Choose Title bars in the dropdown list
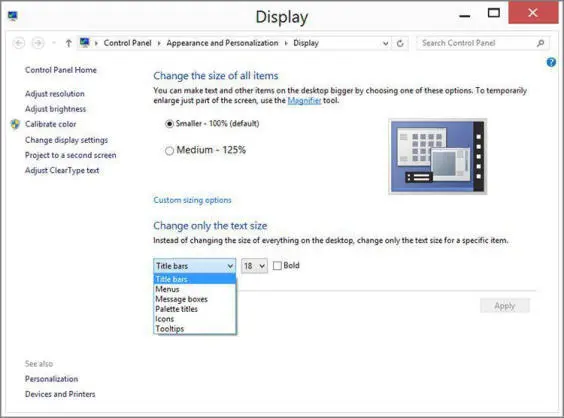 [195, 279]
